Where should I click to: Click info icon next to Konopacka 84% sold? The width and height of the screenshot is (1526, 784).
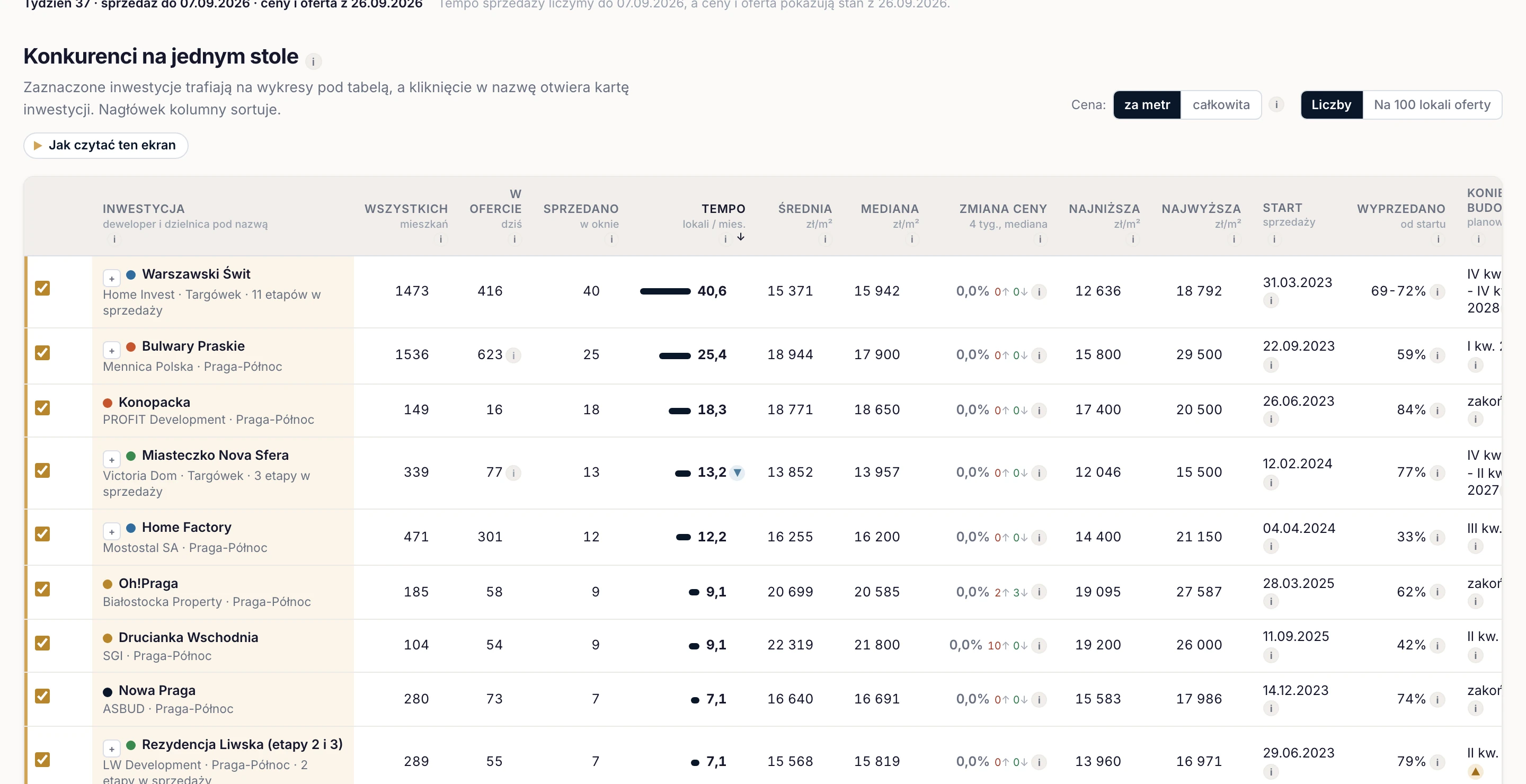1438,410
